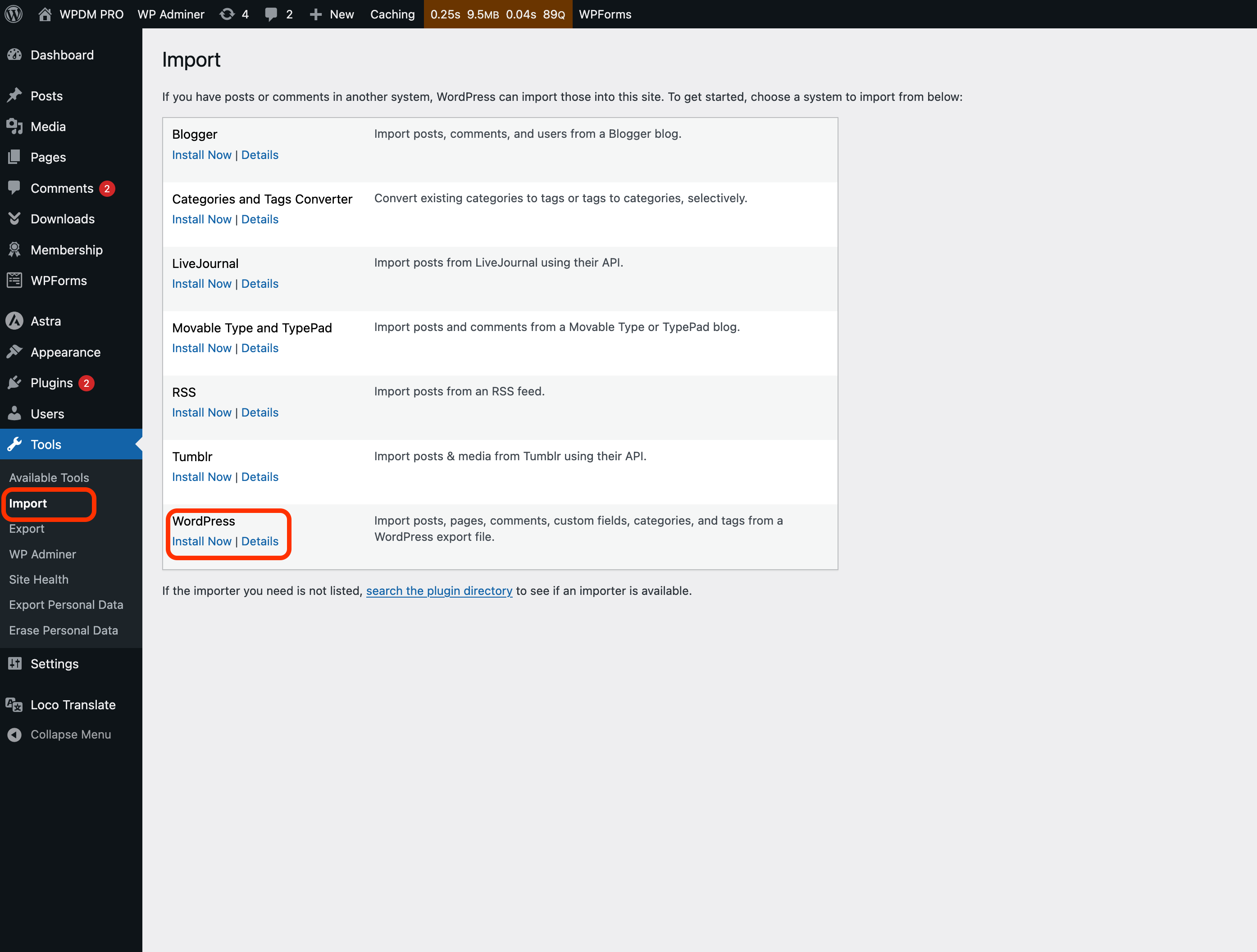Click the plus New icon in admin bar
Image resolution: width=1257 pixels, height=952 pixels.
[x=316, y=14]
